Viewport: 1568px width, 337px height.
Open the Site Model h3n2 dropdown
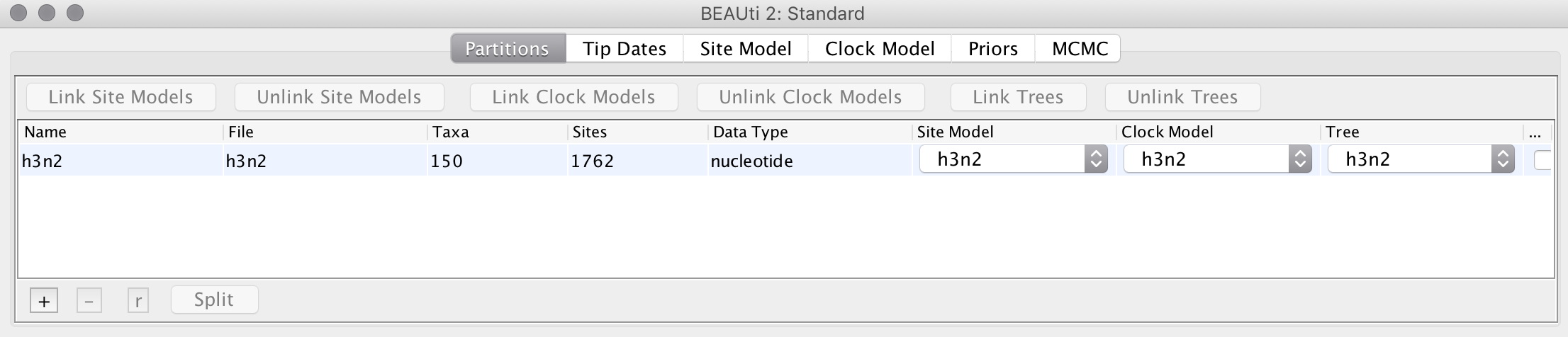point(1013,159)
